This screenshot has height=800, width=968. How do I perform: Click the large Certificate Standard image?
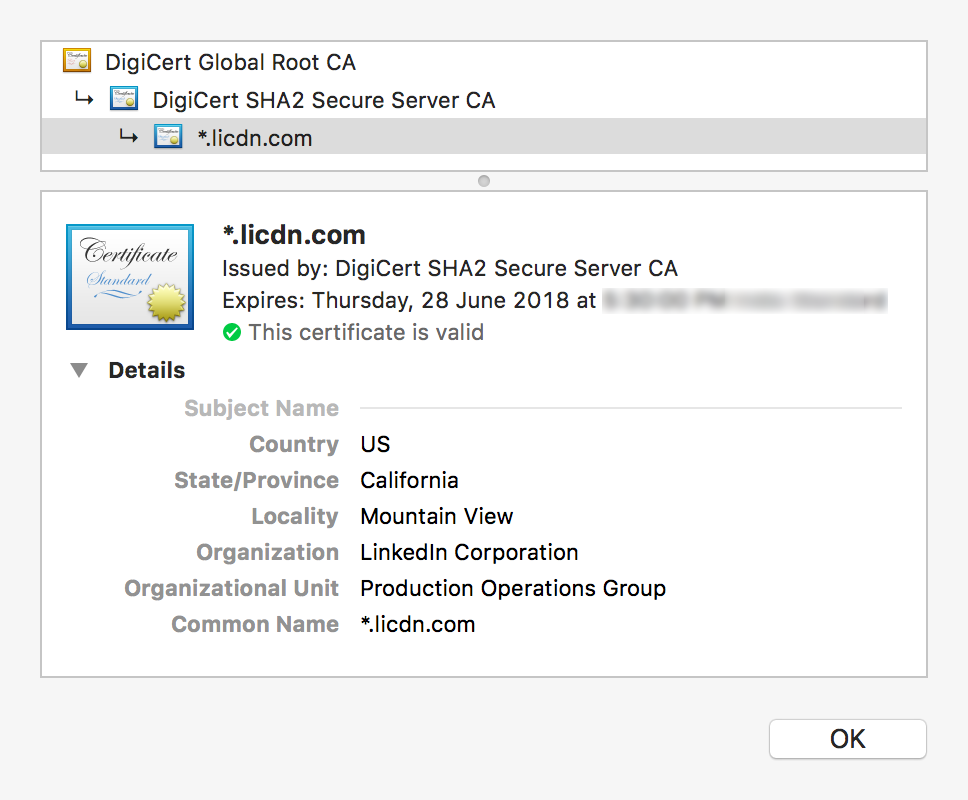tap(129, 276)
